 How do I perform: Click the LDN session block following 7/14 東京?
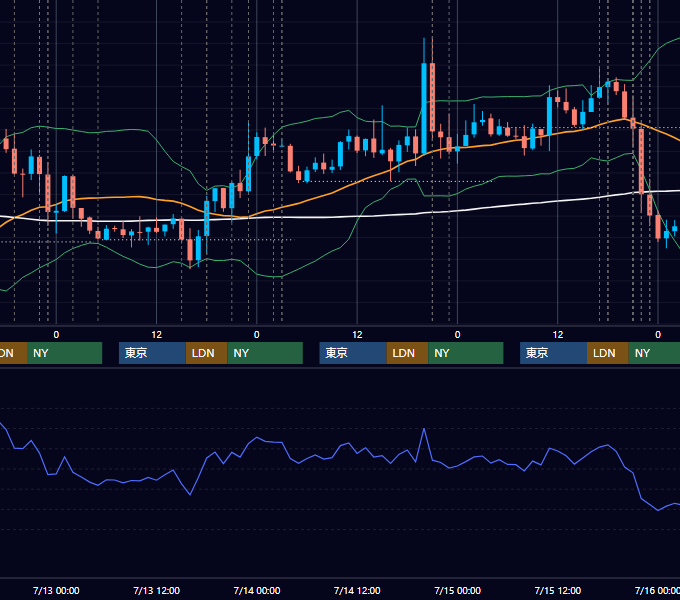408,353
